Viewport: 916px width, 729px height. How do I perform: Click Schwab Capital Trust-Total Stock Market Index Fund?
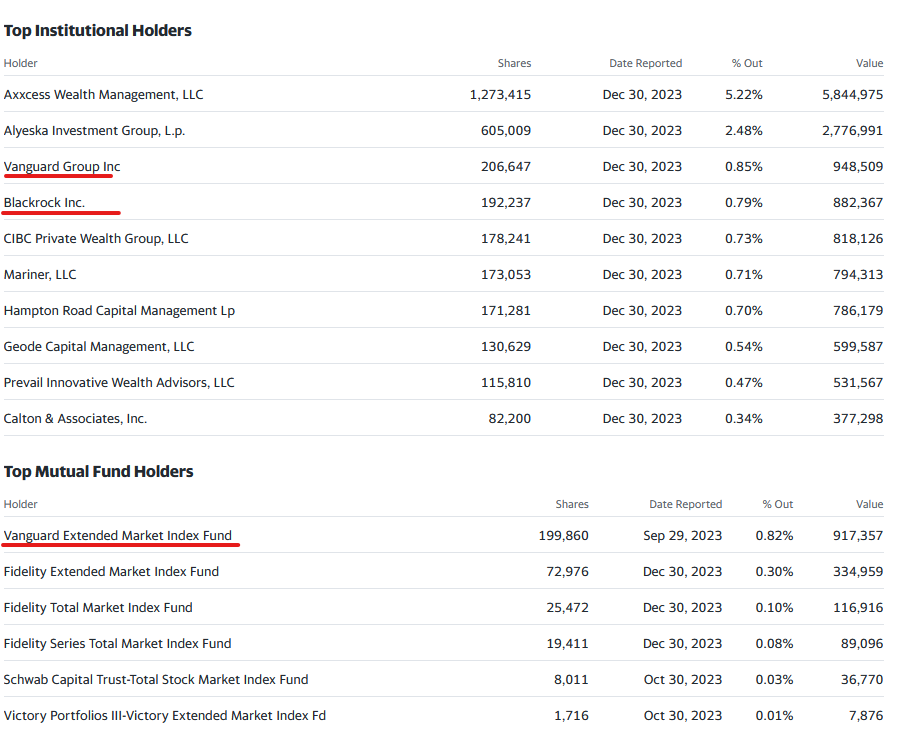156,679
